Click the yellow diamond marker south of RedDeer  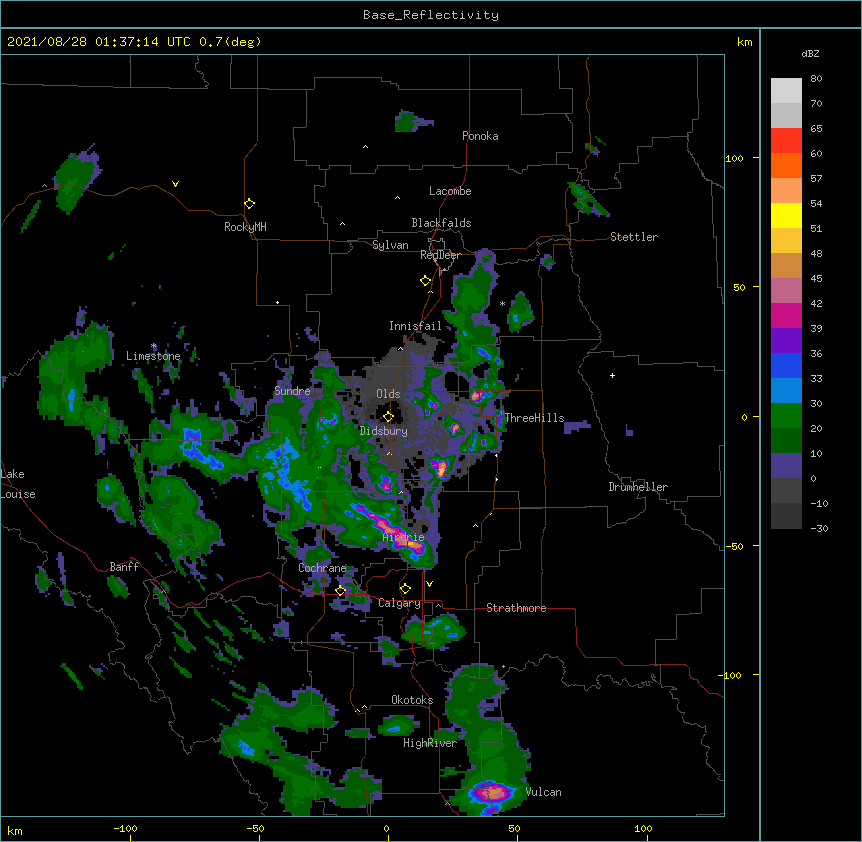pyautogui.click(x=425, y=281)
